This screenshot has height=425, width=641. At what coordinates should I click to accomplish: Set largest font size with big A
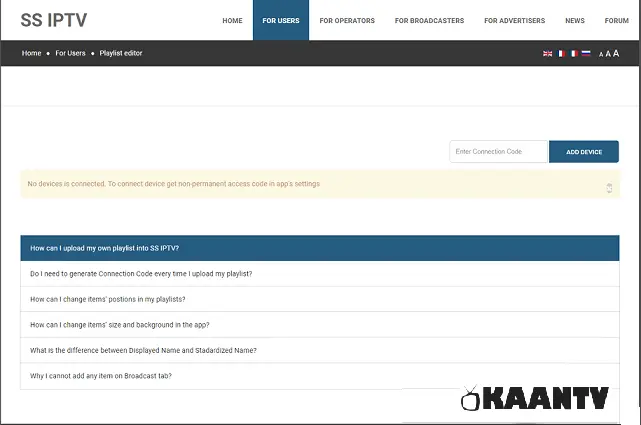[616, 53]
